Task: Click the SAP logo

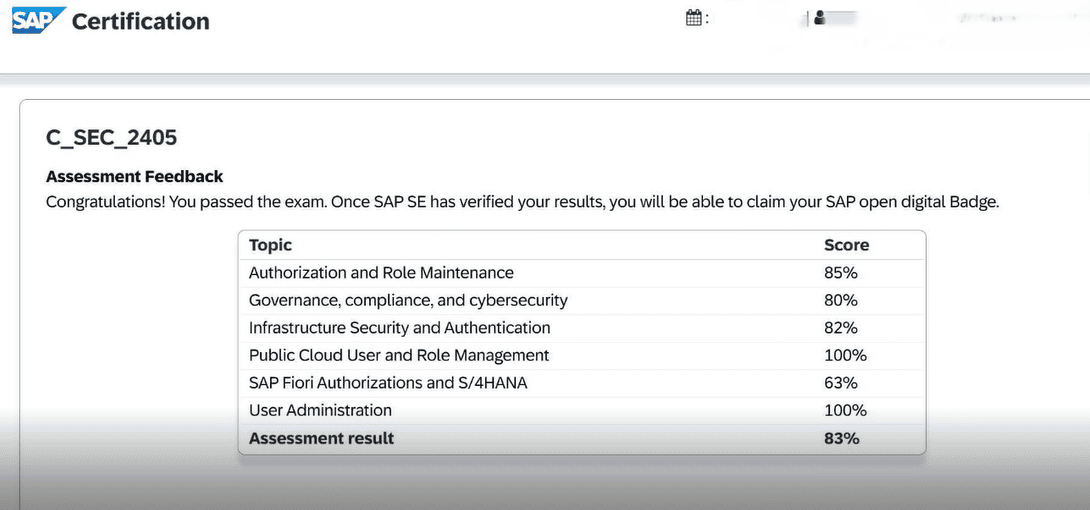Action: point(38,20)
